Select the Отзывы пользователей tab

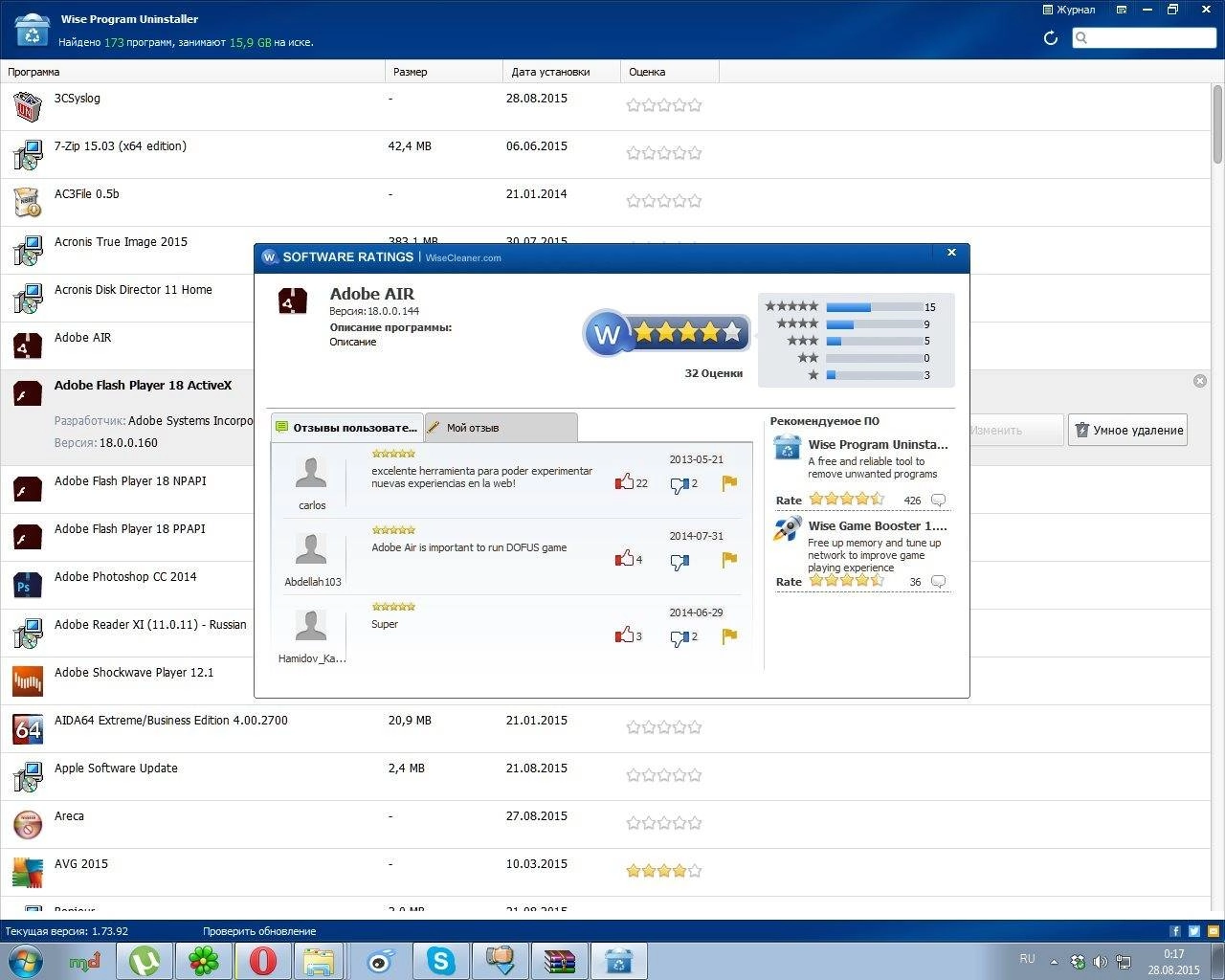click(346, 428)
